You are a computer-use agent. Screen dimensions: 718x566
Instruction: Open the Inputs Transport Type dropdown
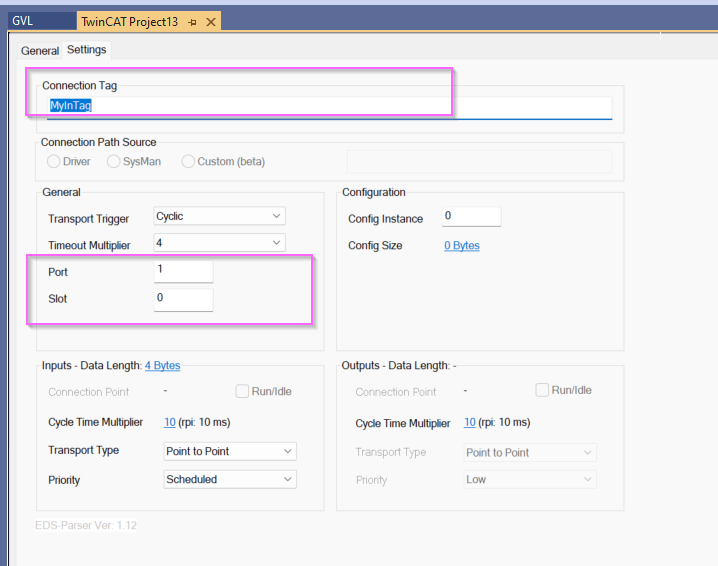[230, 451]
